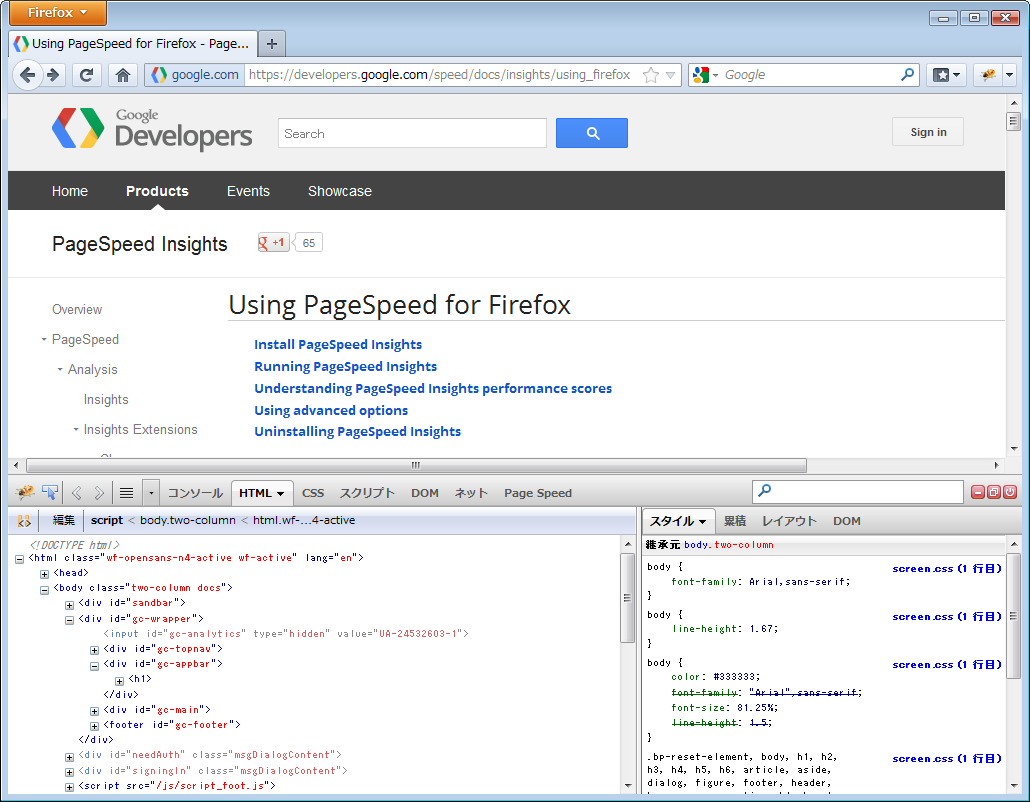This screenshot has width=1030, height=802.
Task: Switch to the CSS tab
Action: 313,493
